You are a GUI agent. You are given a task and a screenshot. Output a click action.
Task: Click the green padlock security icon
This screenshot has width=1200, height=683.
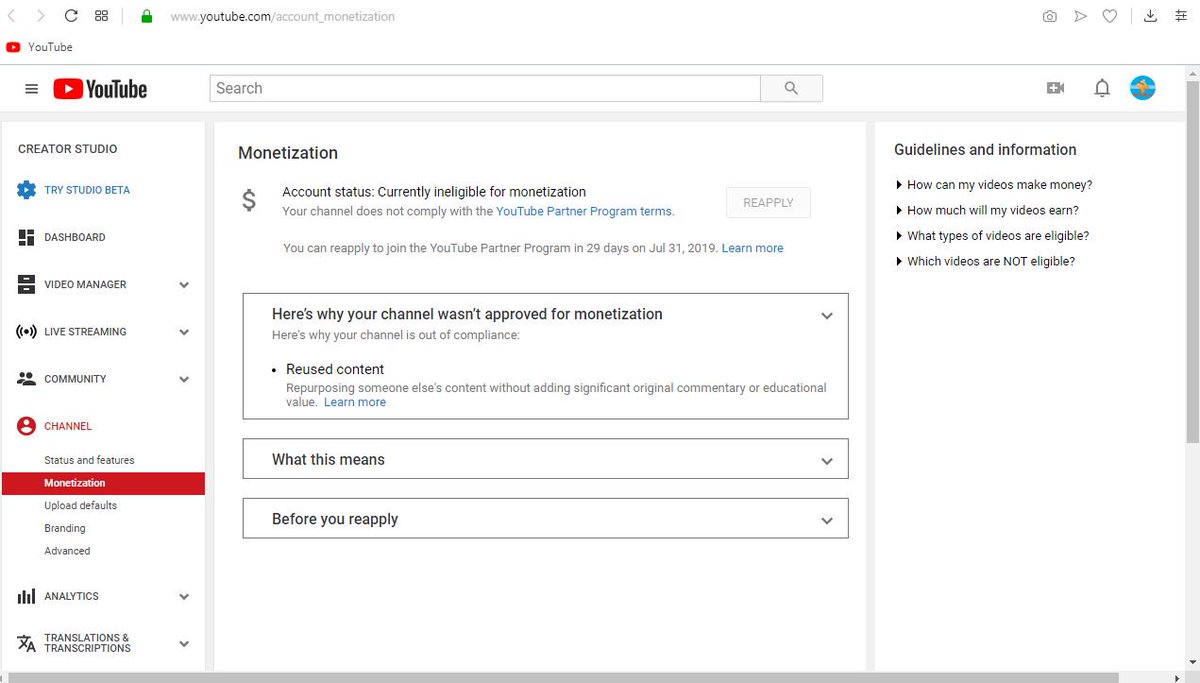[x=146, y=16]
